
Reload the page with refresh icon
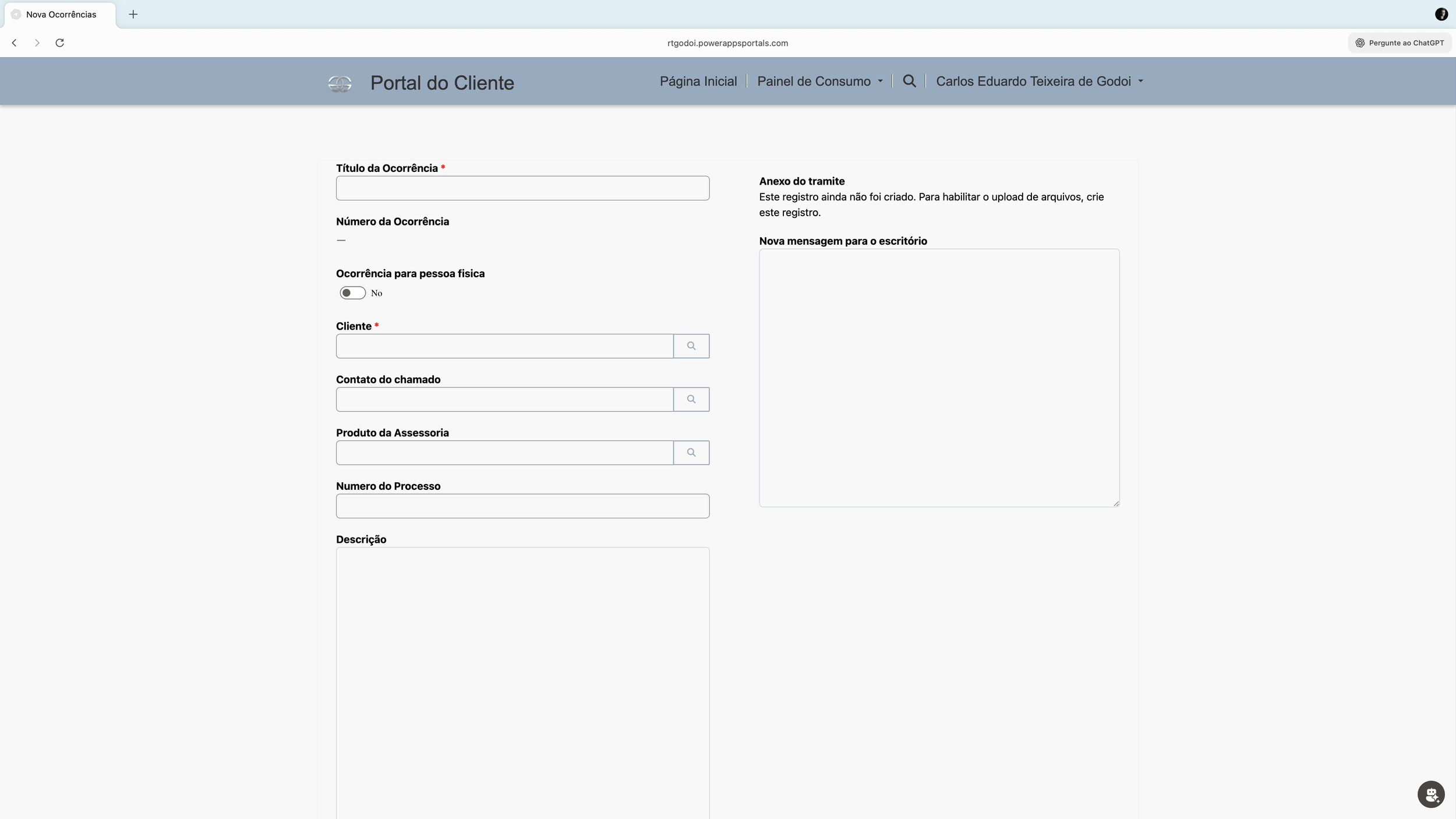[59, 43]
